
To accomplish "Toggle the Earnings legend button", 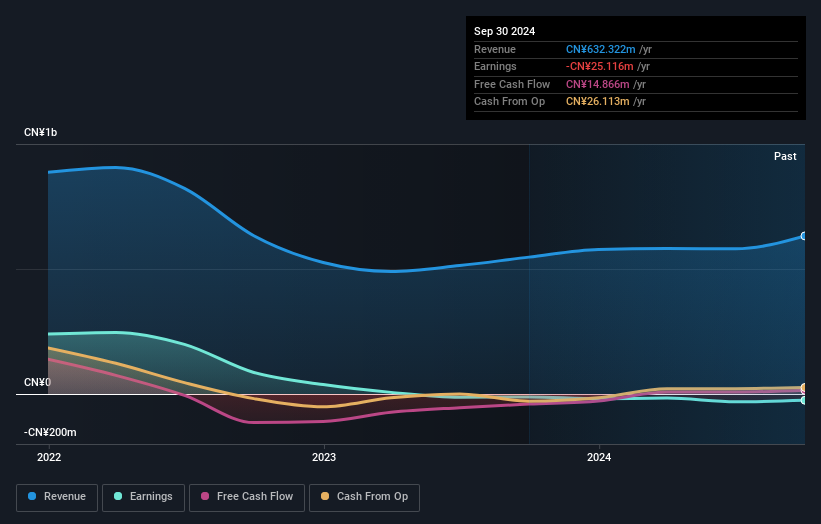I will click(x=143, y=497).
